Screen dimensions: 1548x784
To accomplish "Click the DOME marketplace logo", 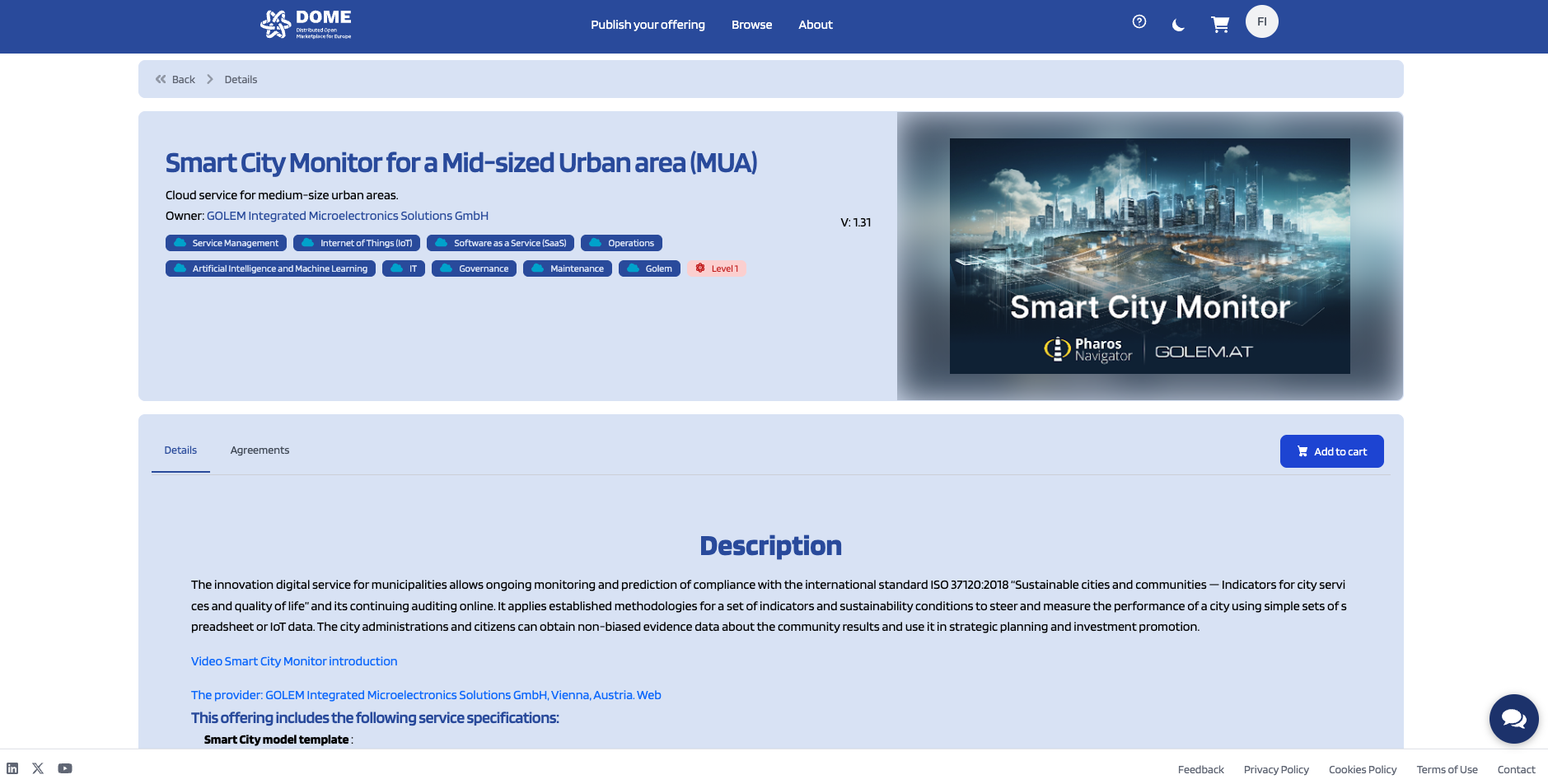I will click(306, 24).
